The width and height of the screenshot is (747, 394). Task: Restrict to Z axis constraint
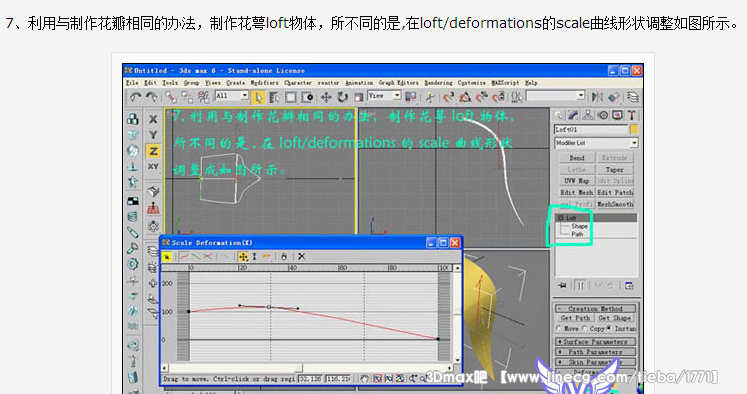coord(153,151)
